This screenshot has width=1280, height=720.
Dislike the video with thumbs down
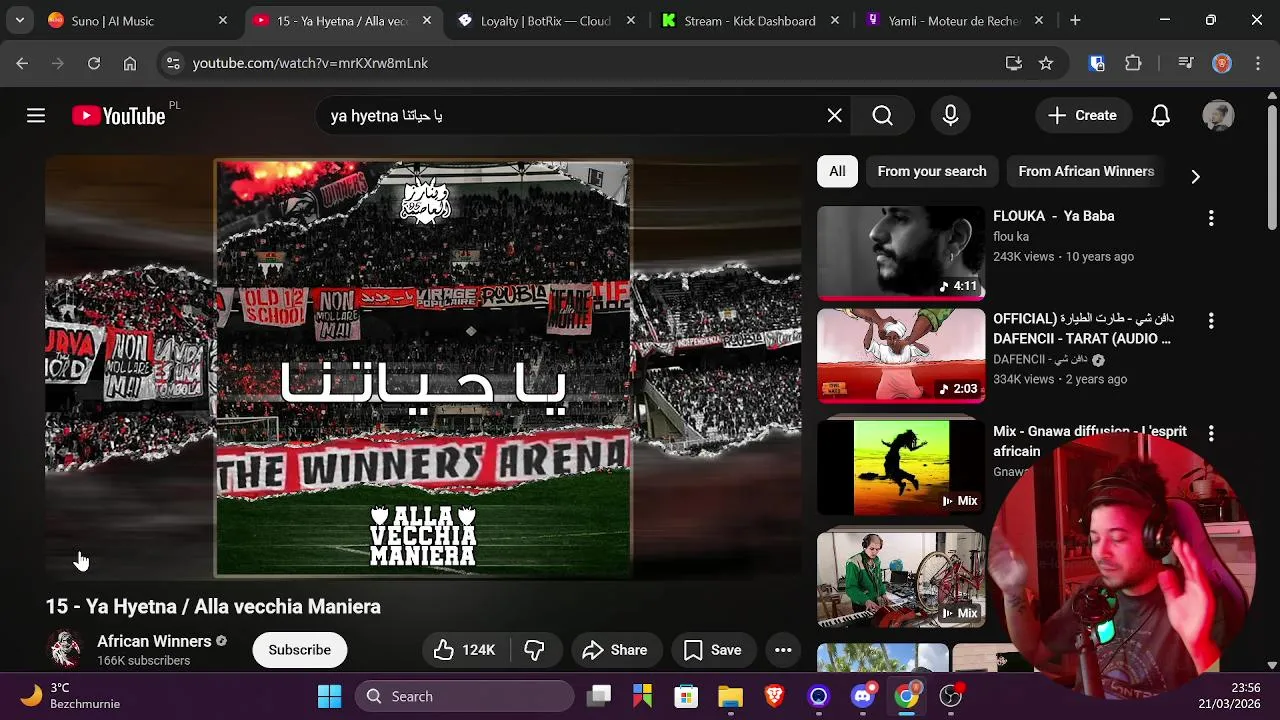point(534,650)
